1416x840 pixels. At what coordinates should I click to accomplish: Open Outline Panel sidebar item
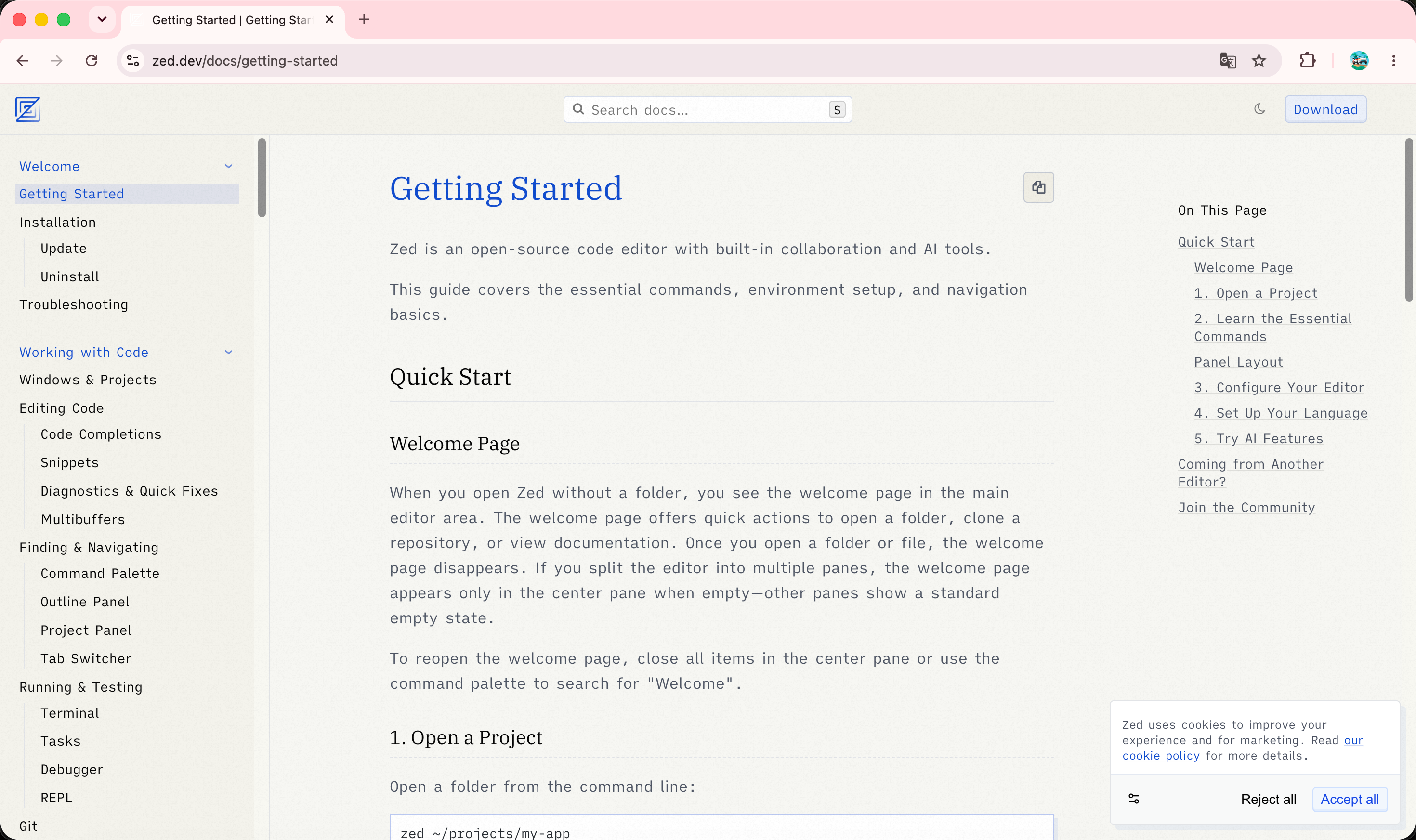pos(85,602)
